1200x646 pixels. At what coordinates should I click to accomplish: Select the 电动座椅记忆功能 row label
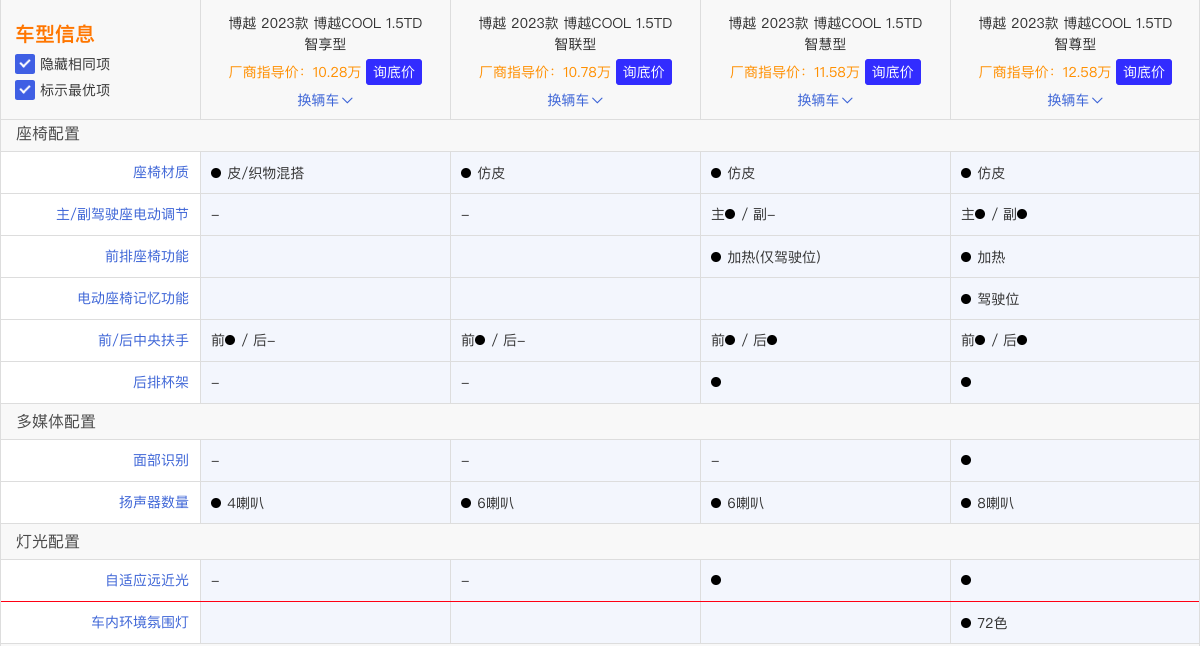pos(133,298)
